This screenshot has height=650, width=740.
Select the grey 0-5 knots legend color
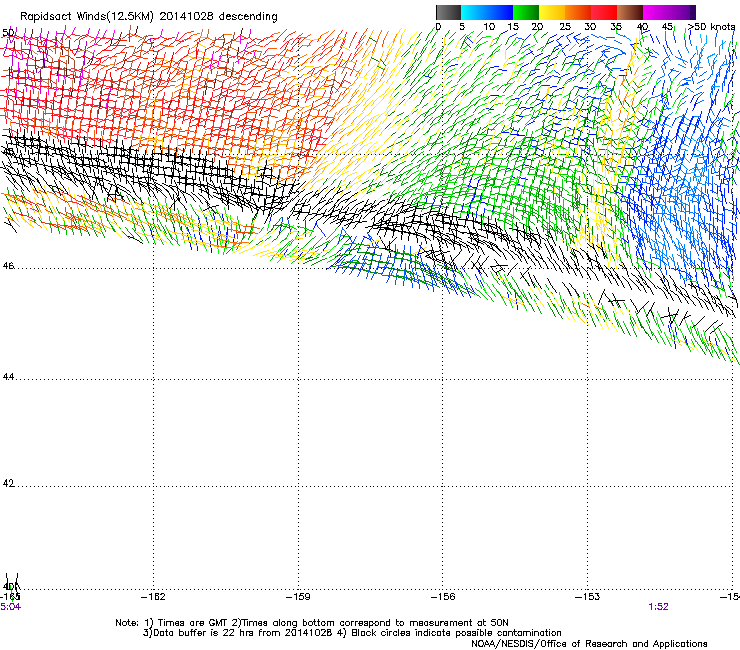point(449,12)
